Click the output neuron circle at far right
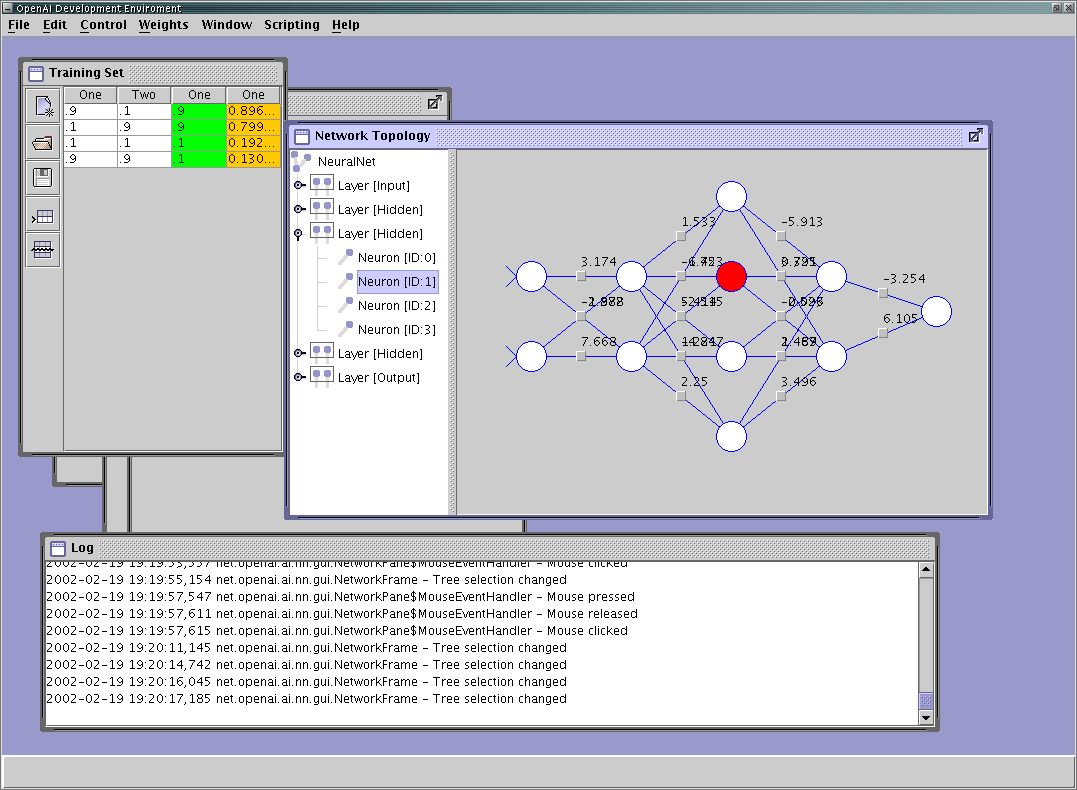This screenshot has width=1077, height=790. 936,312
